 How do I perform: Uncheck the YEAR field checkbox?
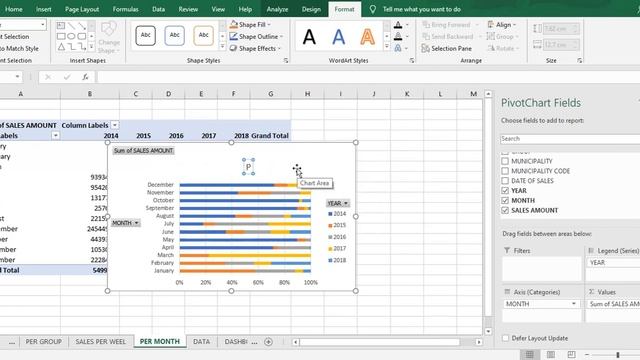(x=505, y=190)
